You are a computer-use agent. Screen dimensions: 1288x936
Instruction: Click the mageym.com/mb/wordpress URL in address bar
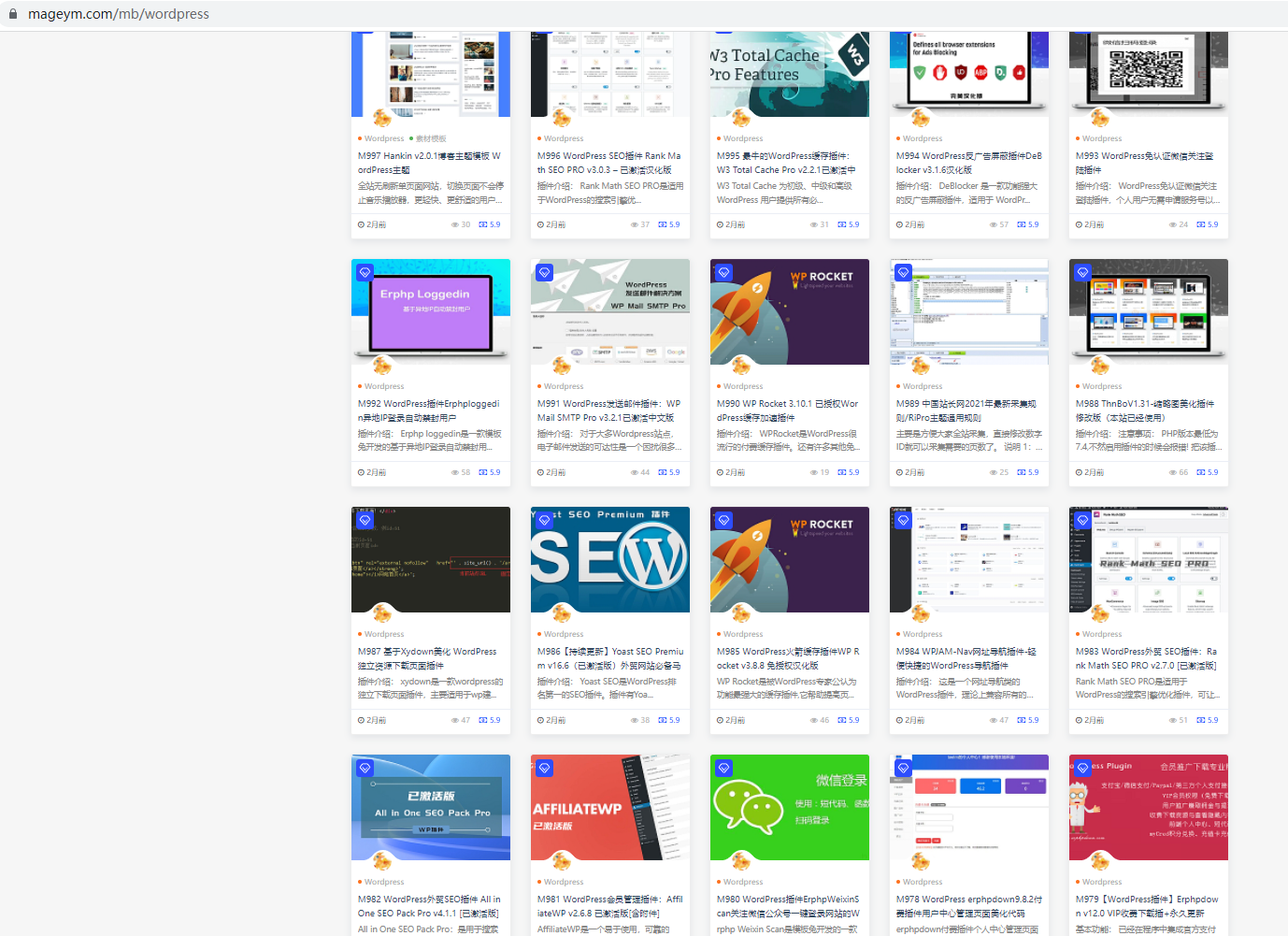[119, 14]
